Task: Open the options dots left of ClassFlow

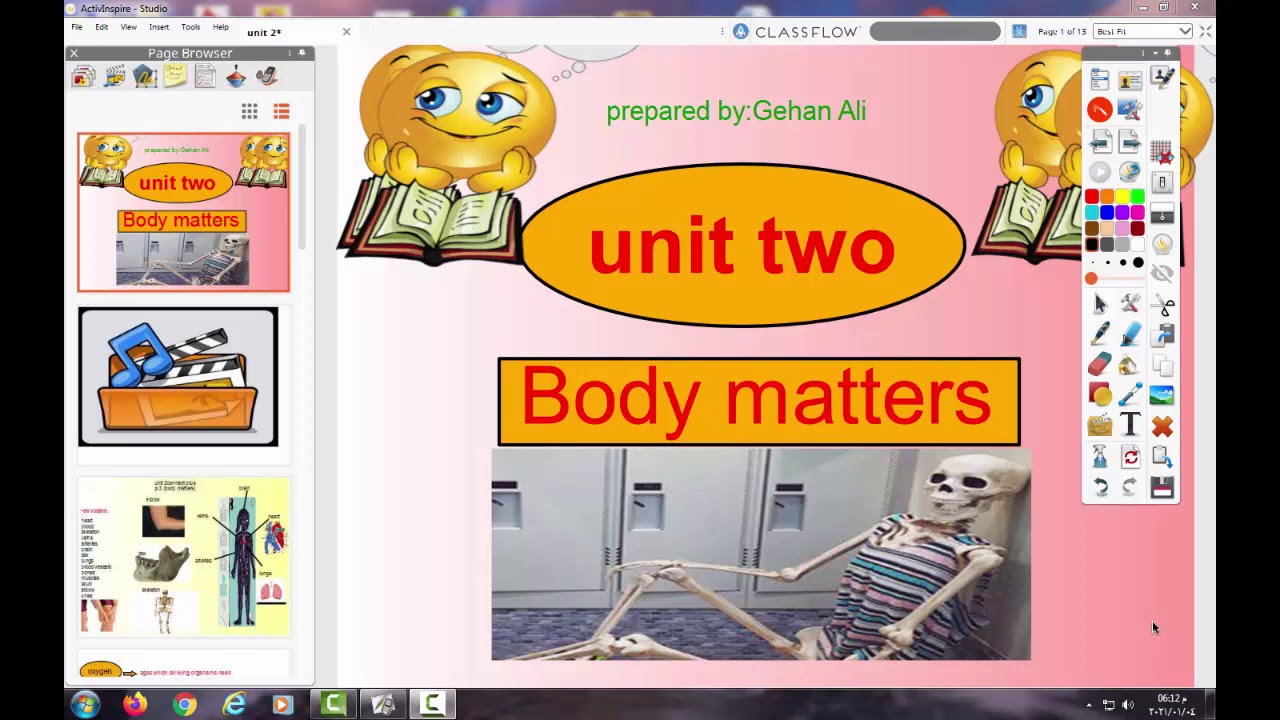Action: [722, 32]
